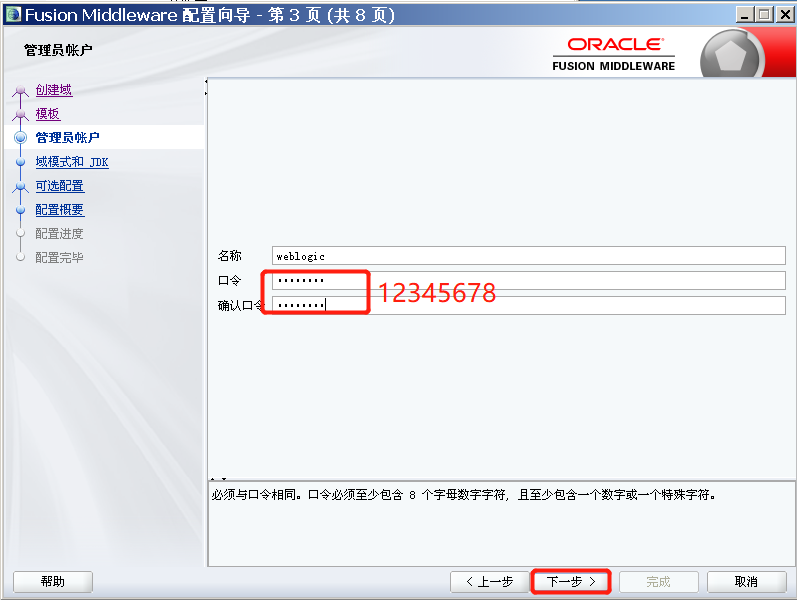Click the pentagon emblem in the header
The height and width of the screenshot is (600, 797).
click(730, 56)
